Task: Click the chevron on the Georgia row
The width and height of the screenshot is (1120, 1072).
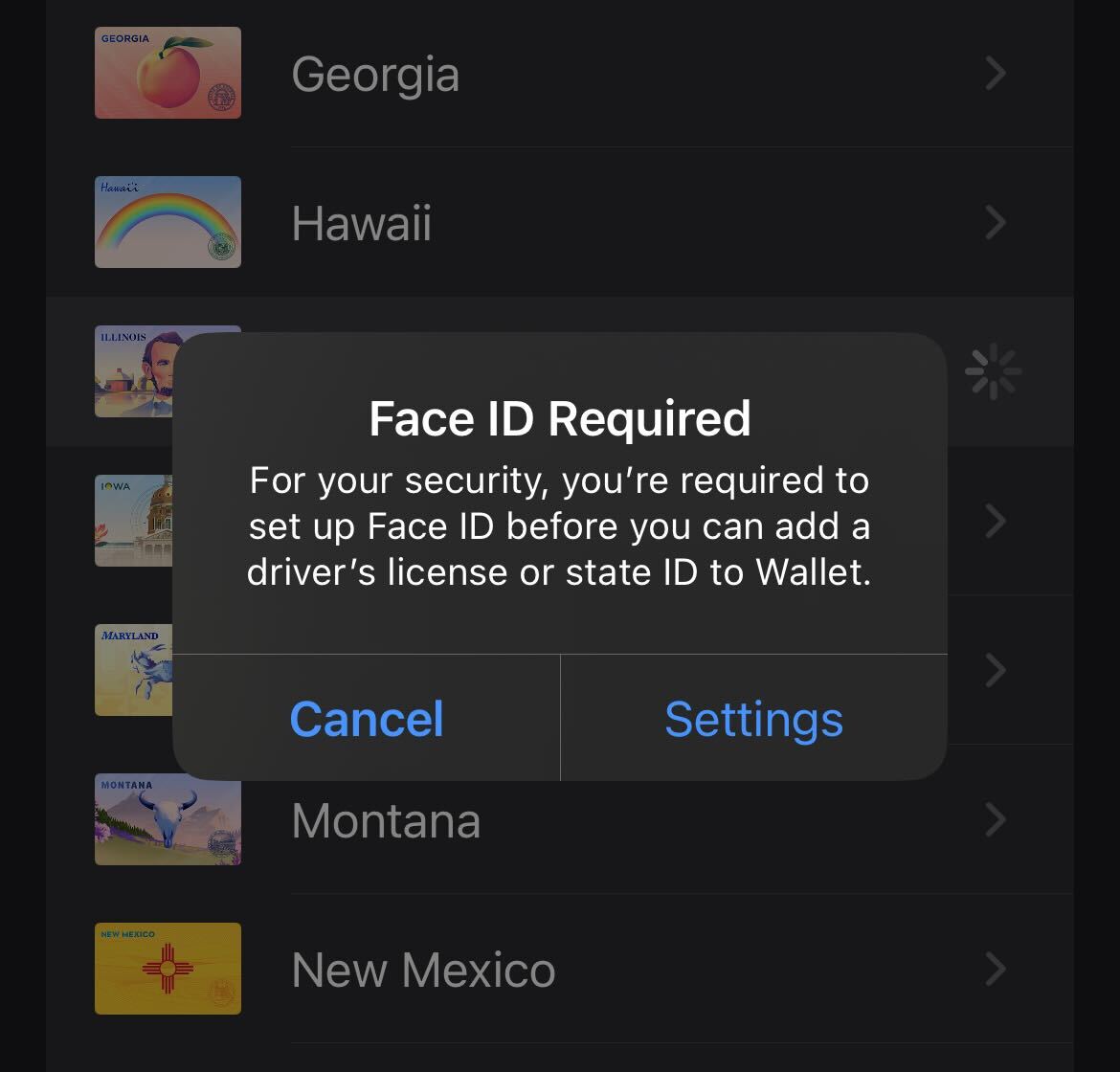Action: click(x=996, y=73)
